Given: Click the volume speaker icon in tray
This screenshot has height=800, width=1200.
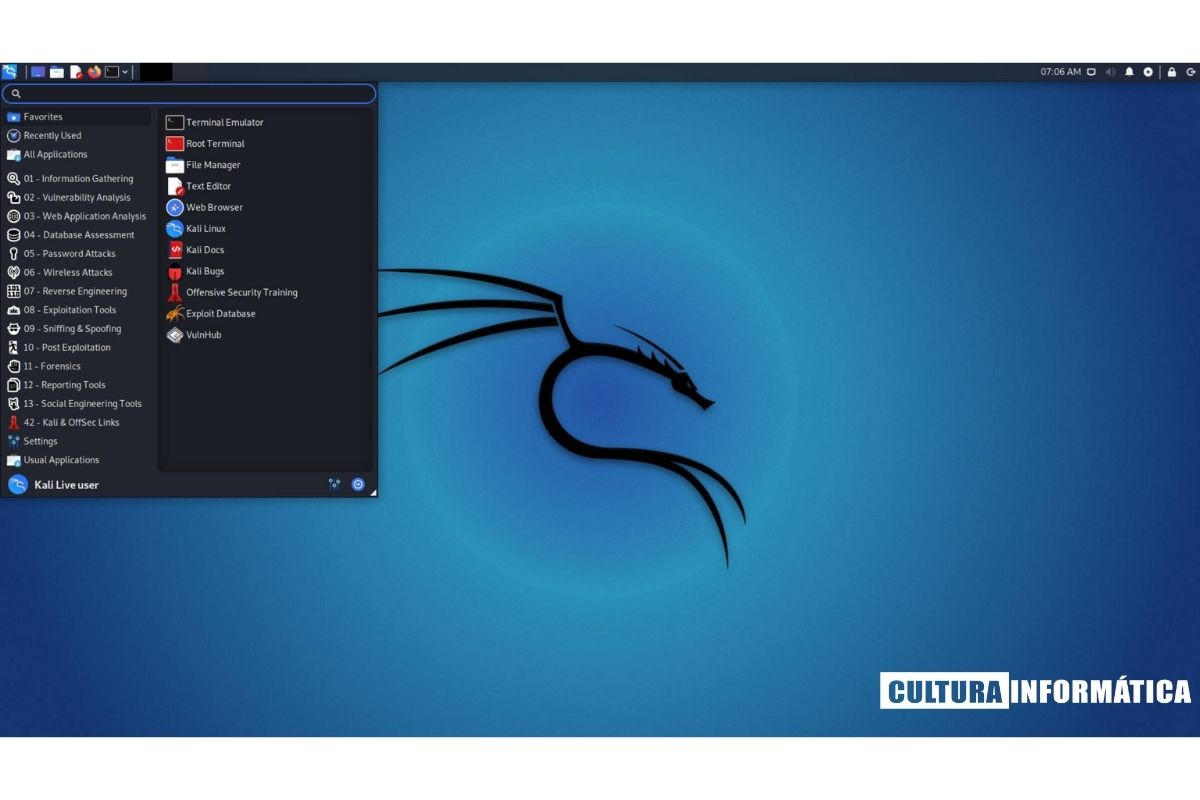Looking at the screenshot, I should pyautogui.click(x=1110, y=72).
